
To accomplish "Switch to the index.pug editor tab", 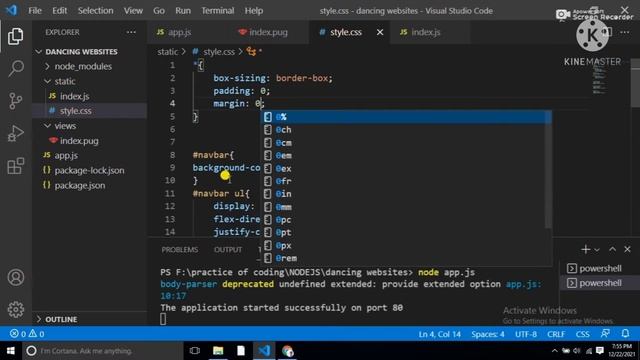I will [269, 32].
